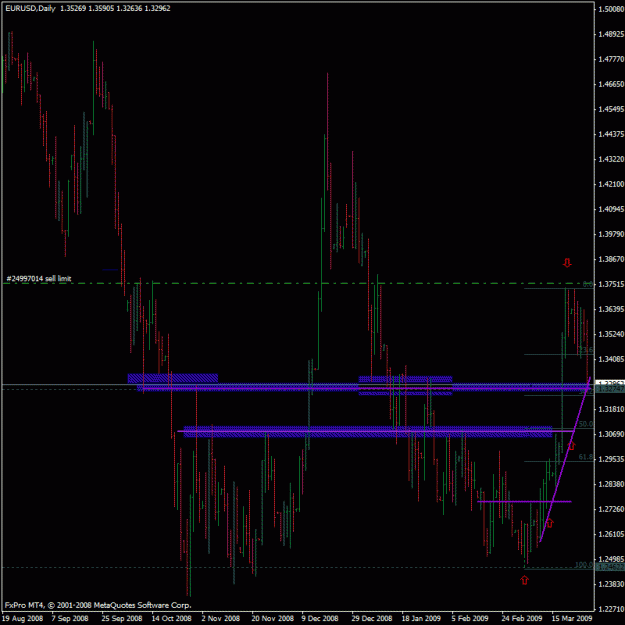Click the 1.42100 price axis label
The width and height of the screenshot is (625, 625).
(x=611, y=184)
